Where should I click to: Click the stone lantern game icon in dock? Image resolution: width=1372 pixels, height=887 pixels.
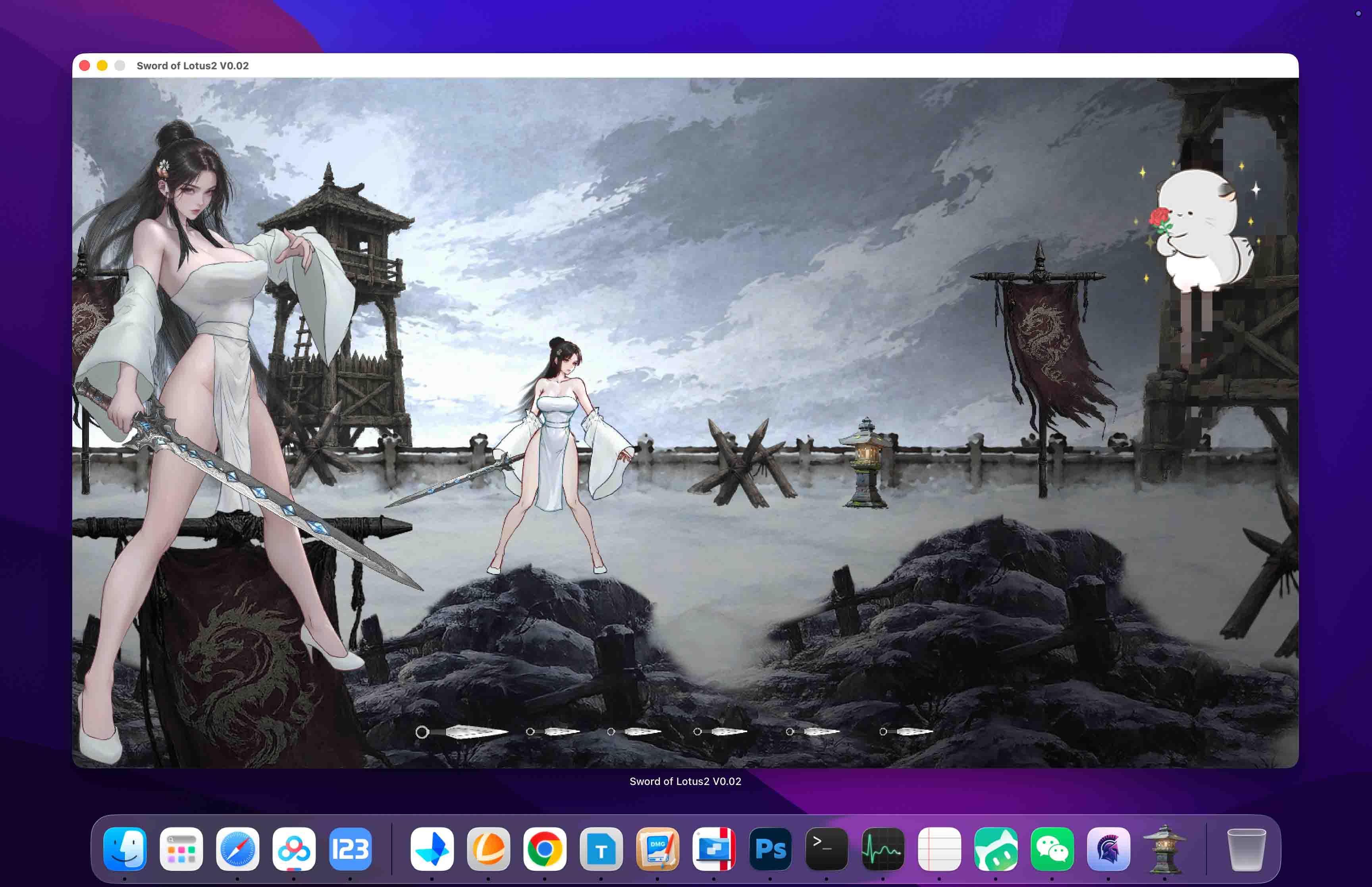pyautogui.click(x=1164, y=849)
